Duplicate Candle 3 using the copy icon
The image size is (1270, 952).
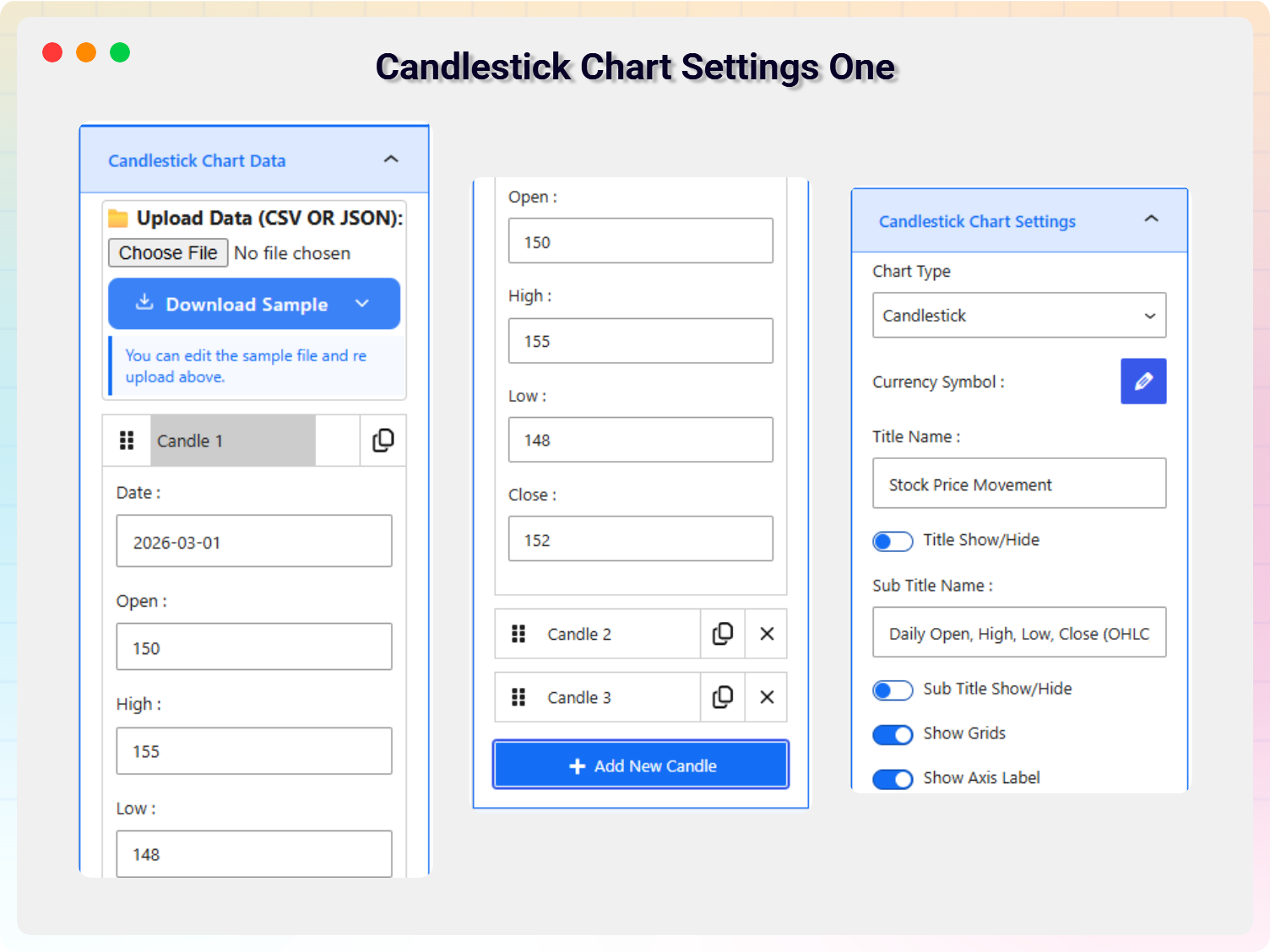[723, 697]
